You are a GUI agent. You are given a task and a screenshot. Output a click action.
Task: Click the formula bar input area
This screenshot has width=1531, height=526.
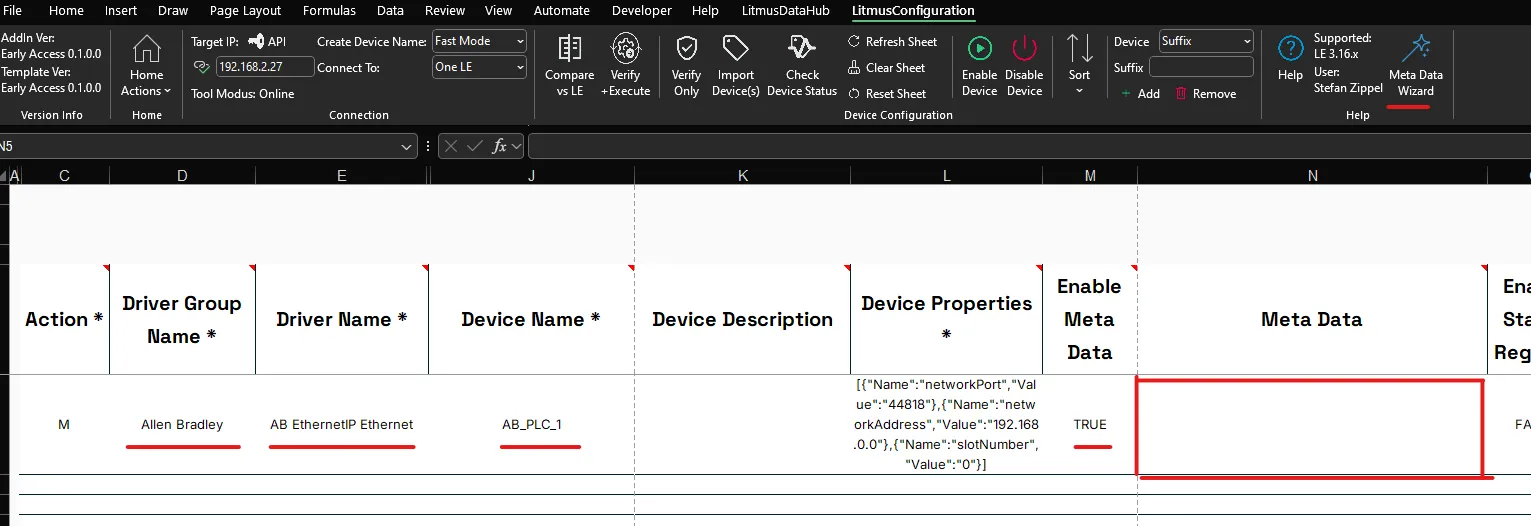1029,146
